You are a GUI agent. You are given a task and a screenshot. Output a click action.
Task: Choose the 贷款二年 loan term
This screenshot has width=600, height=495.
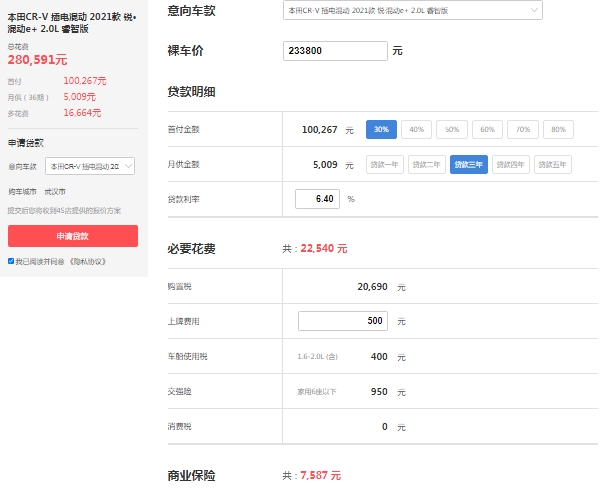427,164
